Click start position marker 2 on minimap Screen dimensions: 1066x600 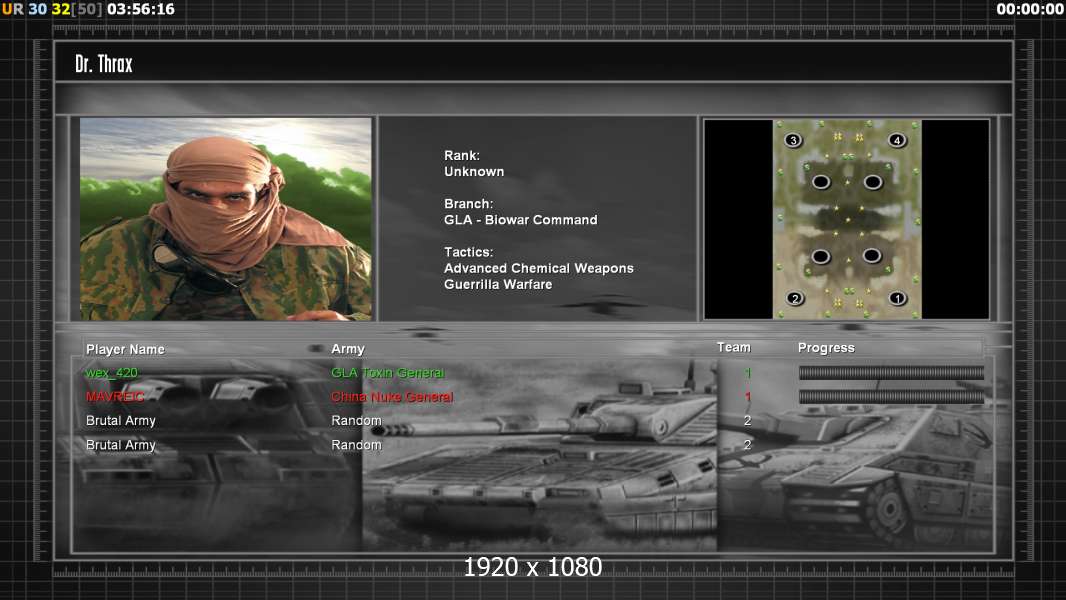pyautogui.click(x=794, y=298)
